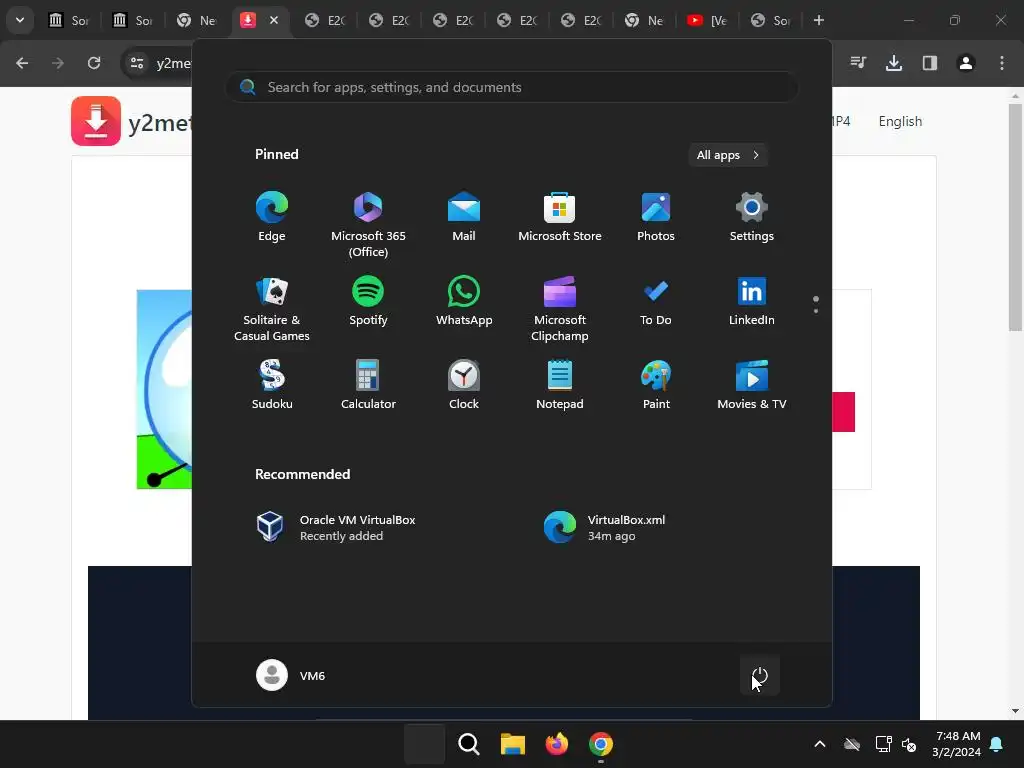This screenshot has width=1024, height=768.
Task: Launch Microsoft 365 (Office)
Action: pos(368,225)
